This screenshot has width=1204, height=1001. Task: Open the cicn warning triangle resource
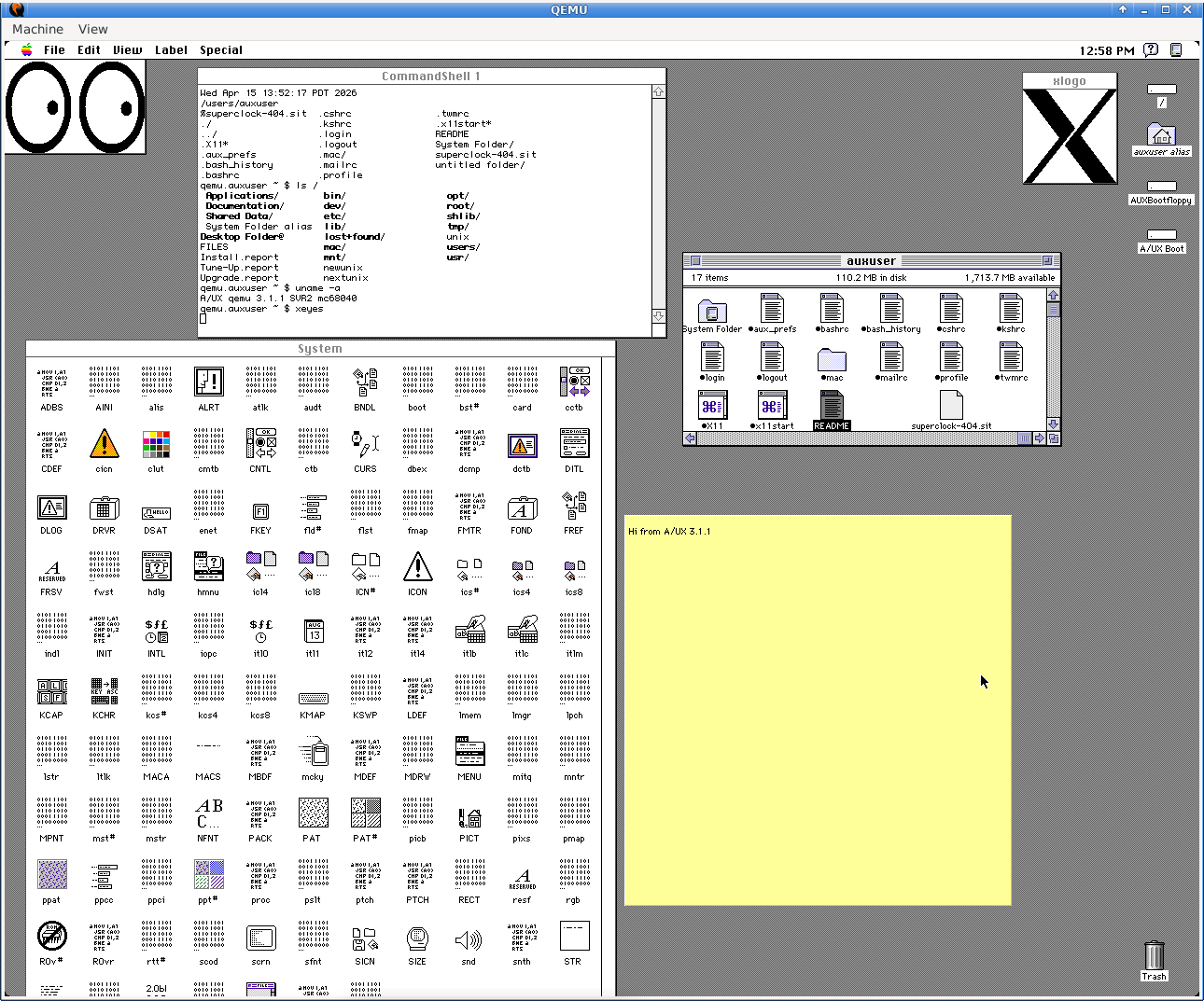[104, 443]
